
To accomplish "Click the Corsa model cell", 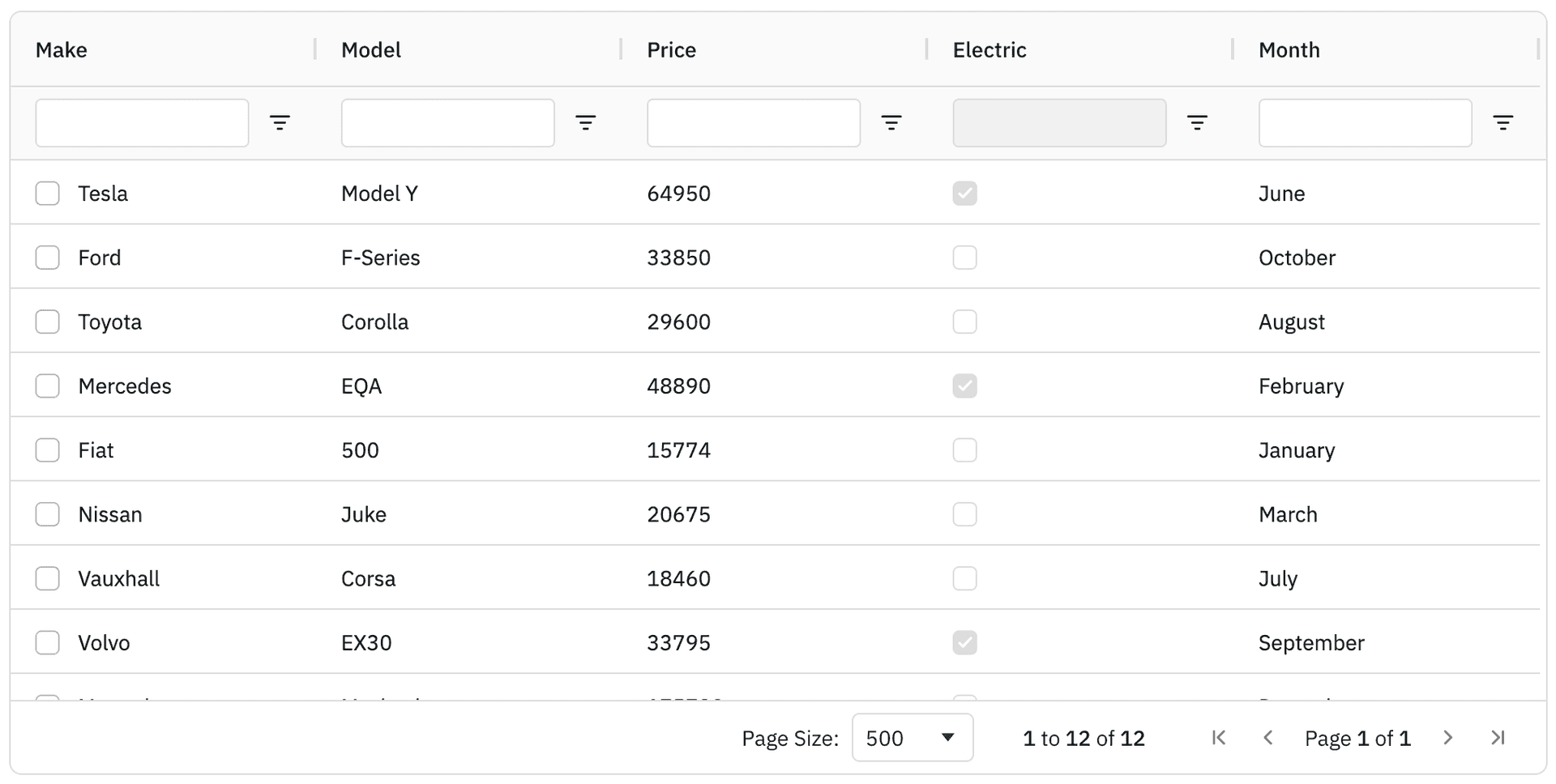I will 369,578.
